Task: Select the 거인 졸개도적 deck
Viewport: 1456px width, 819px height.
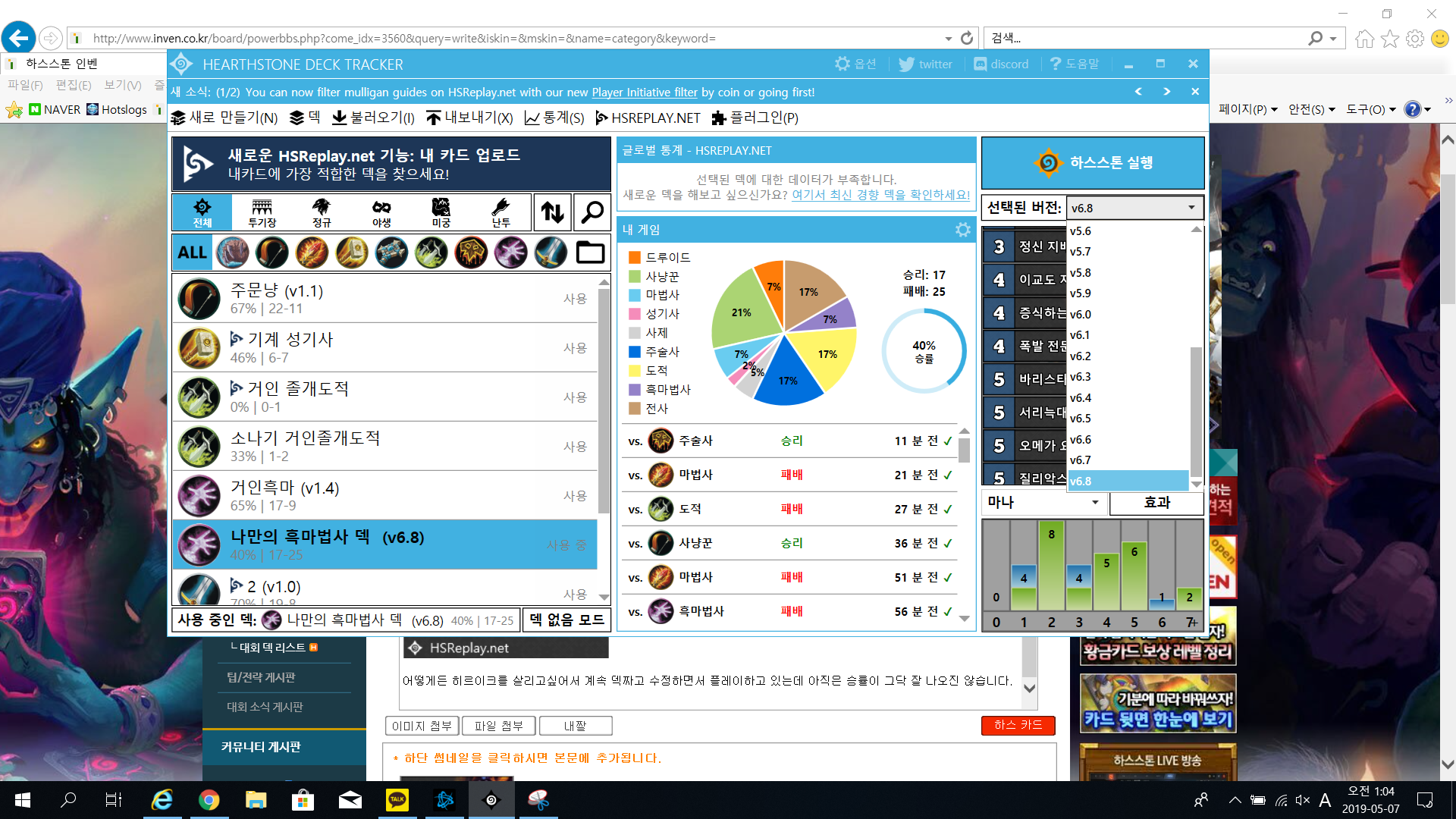Action: tap(384, 397)
